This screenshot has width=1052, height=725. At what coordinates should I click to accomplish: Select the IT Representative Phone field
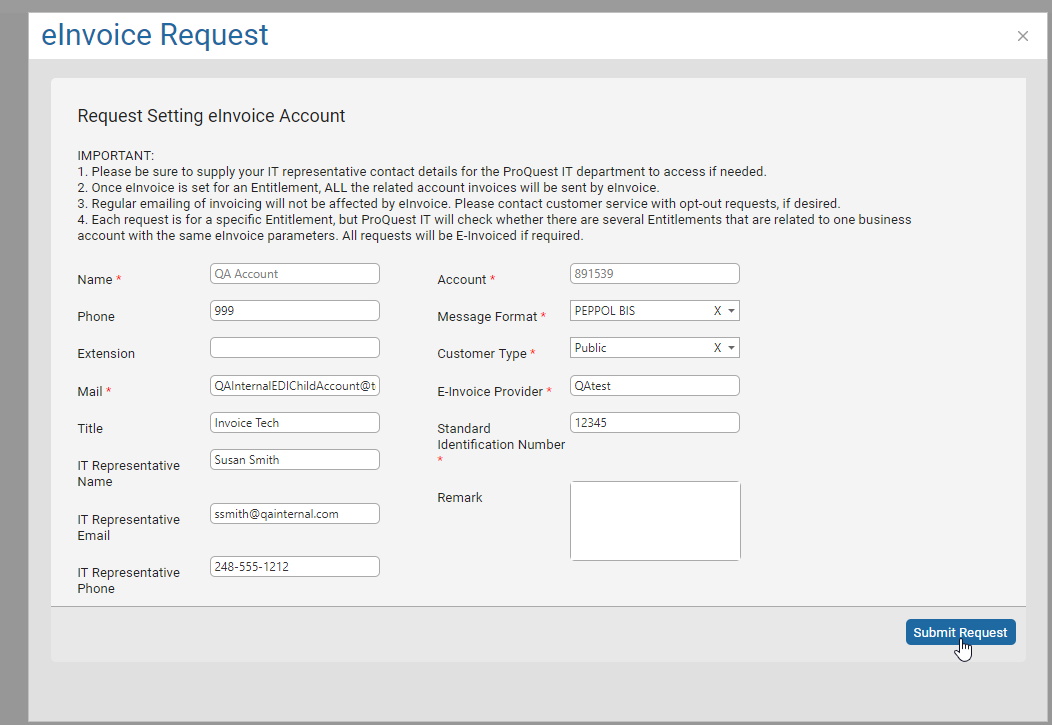click(294, 566)
